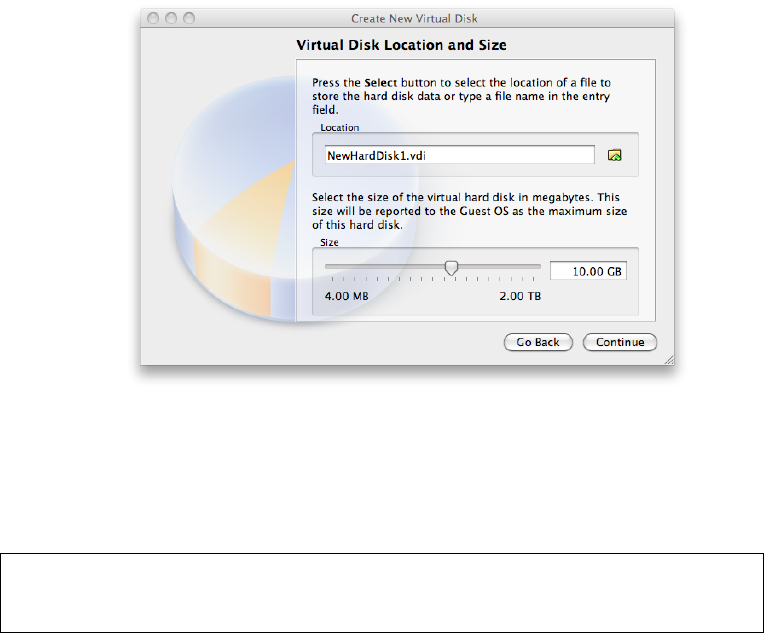Click the tick marks below the size slider
The height and width of the screenshot is (633, 764).
pos(433,279)
